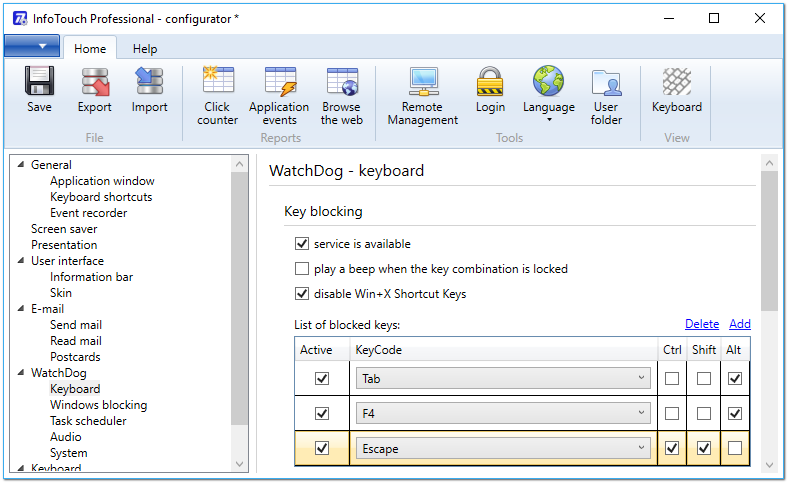Open the blue application menu dropdown
788x483 pixels.
pos(32,46)
